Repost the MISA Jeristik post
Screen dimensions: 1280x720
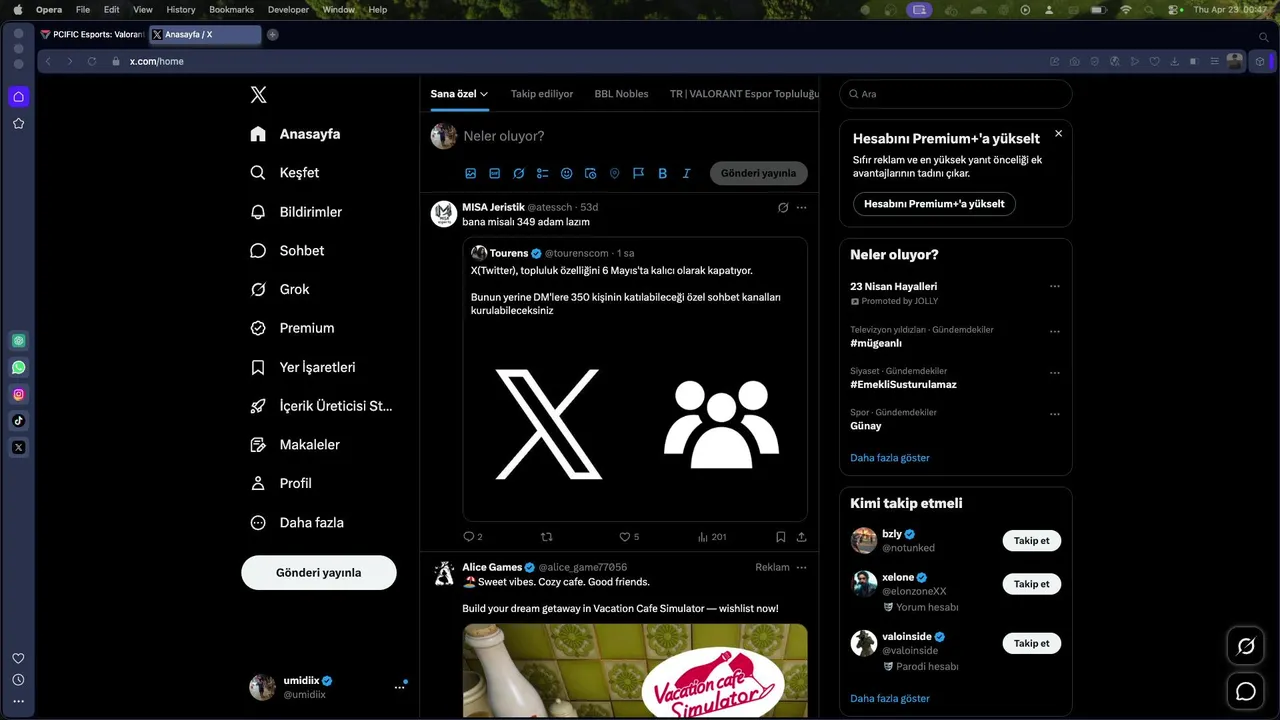coord(546,537)
